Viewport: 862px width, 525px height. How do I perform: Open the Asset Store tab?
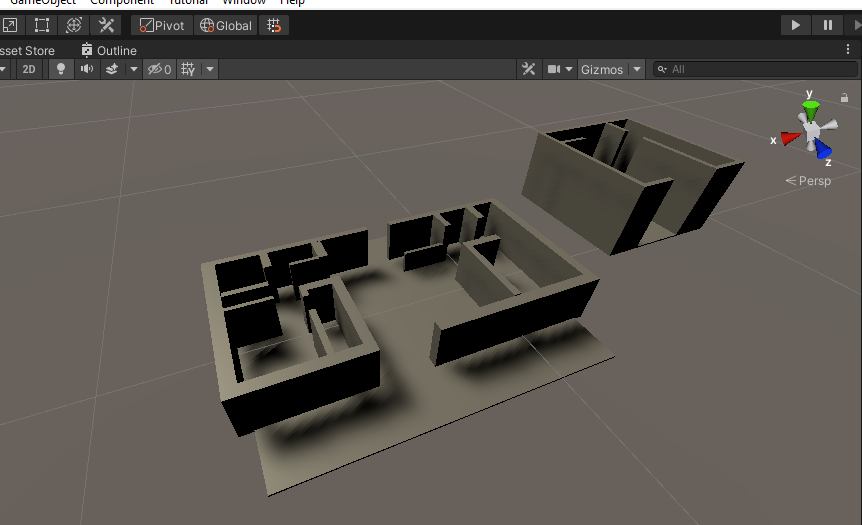(x=27, y=50)
